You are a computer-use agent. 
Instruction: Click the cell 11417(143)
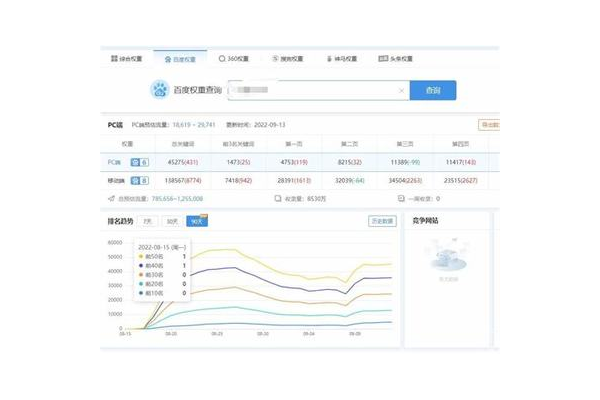tap(461, 162)
